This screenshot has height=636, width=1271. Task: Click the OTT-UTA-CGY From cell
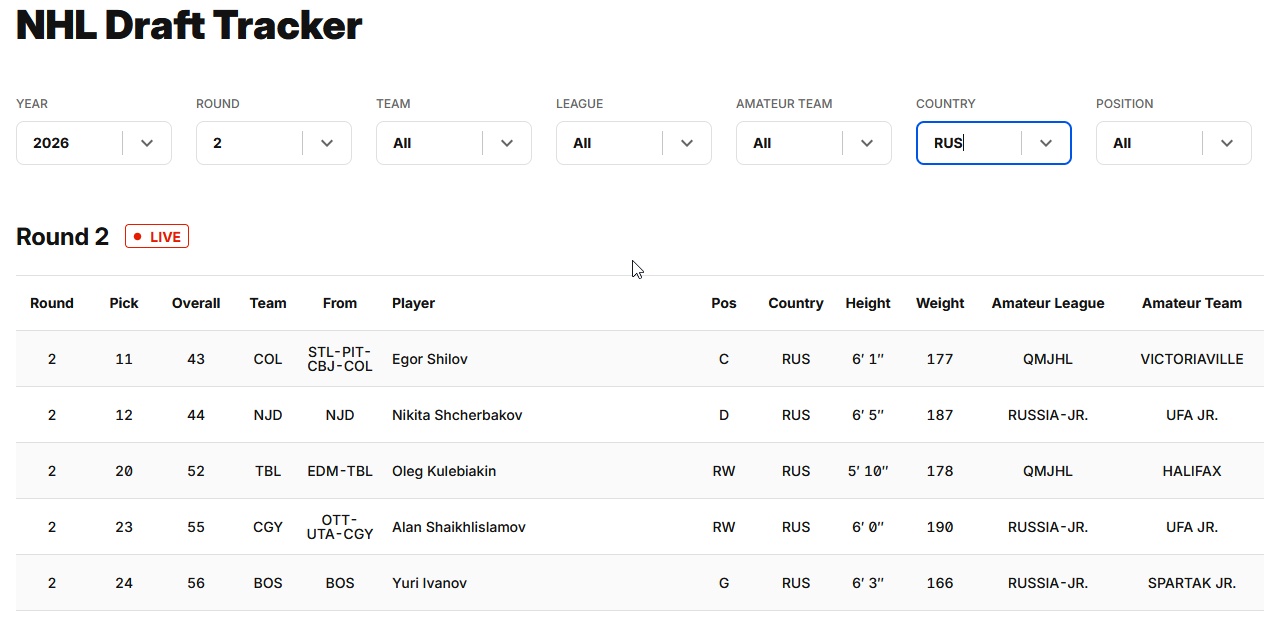(340, 527)
